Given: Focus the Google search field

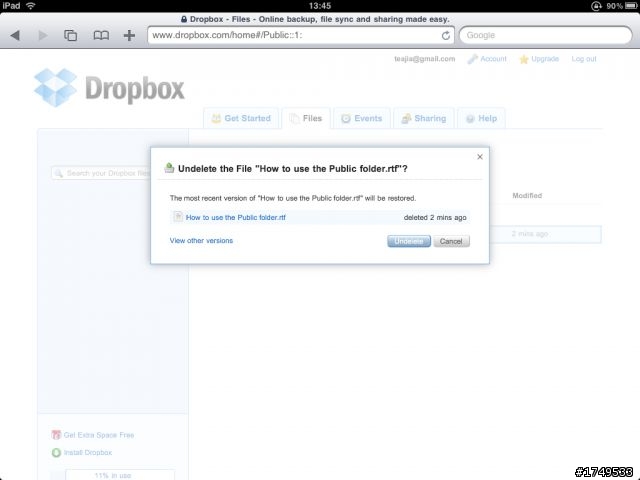Looking at the screenshot, I should pyautogui.click(x=546, y=36).
